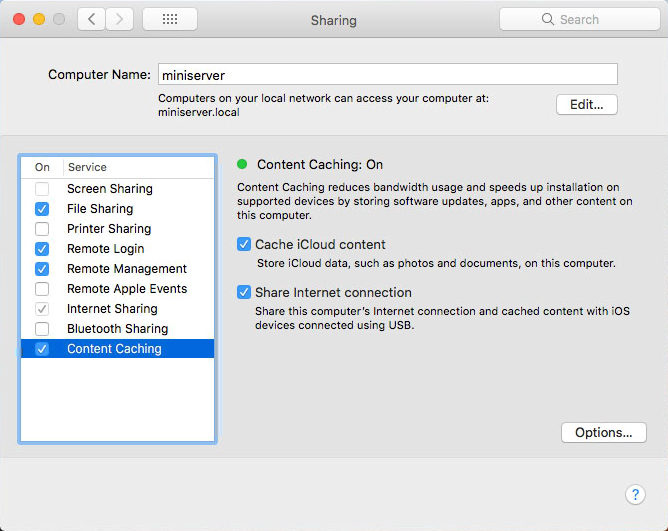
Task: Go forward with the right arrow button
Action: 119,19
